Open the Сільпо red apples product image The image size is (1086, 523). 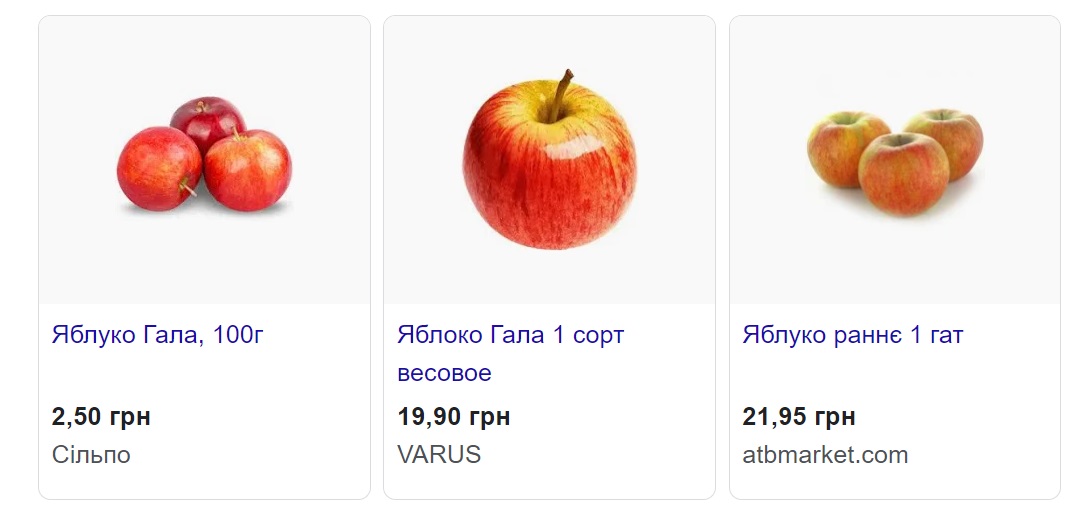tap(204, 160)
